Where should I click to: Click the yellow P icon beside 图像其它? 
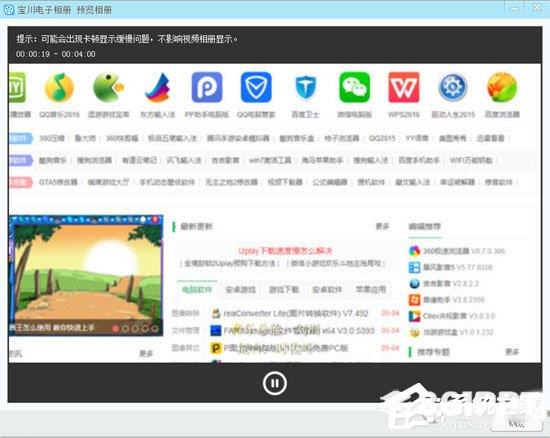pos(216,348)
